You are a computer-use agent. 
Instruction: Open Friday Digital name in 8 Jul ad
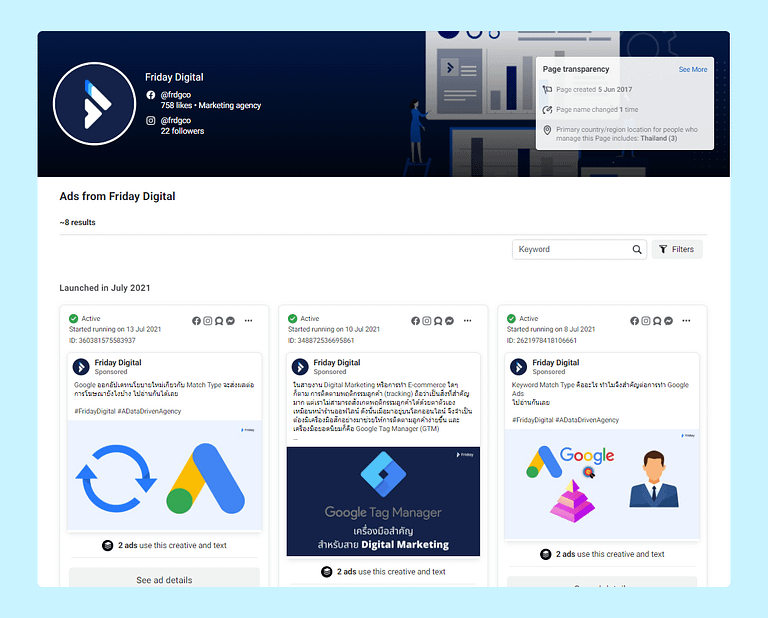[x=556, y=362]
